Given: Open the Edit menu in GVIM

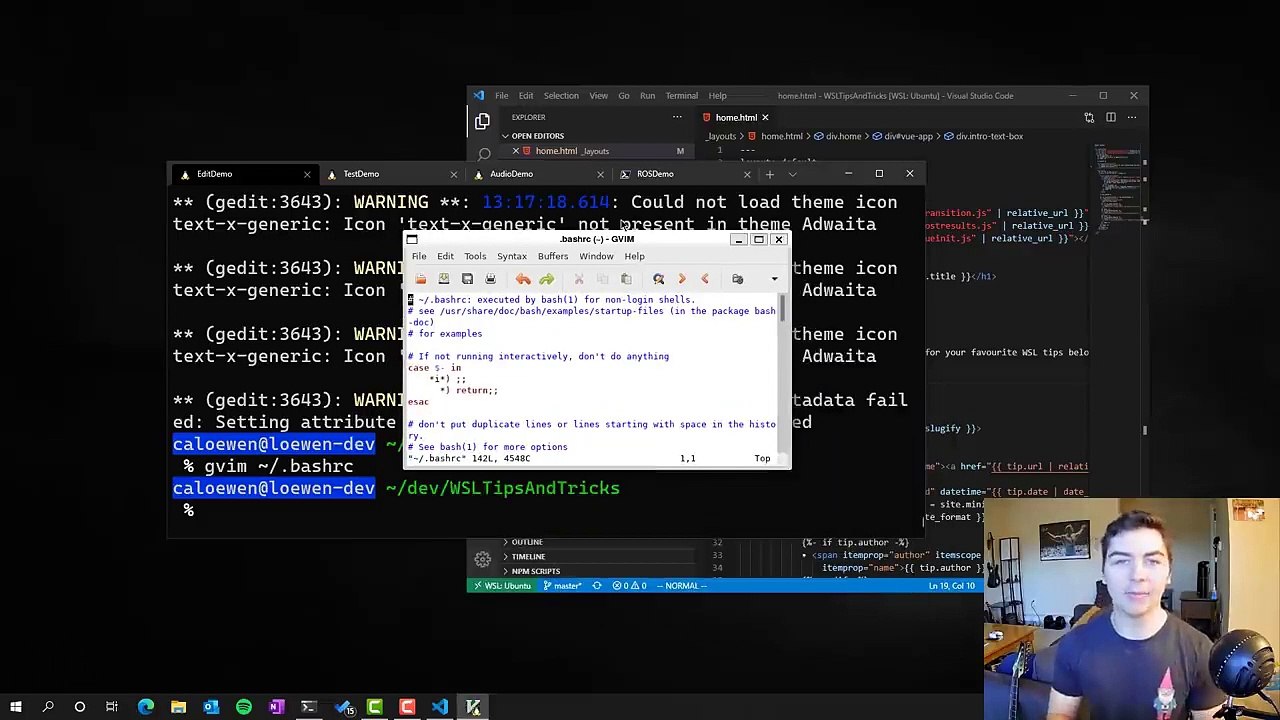Looking at the screenshot, I should 445,256.
